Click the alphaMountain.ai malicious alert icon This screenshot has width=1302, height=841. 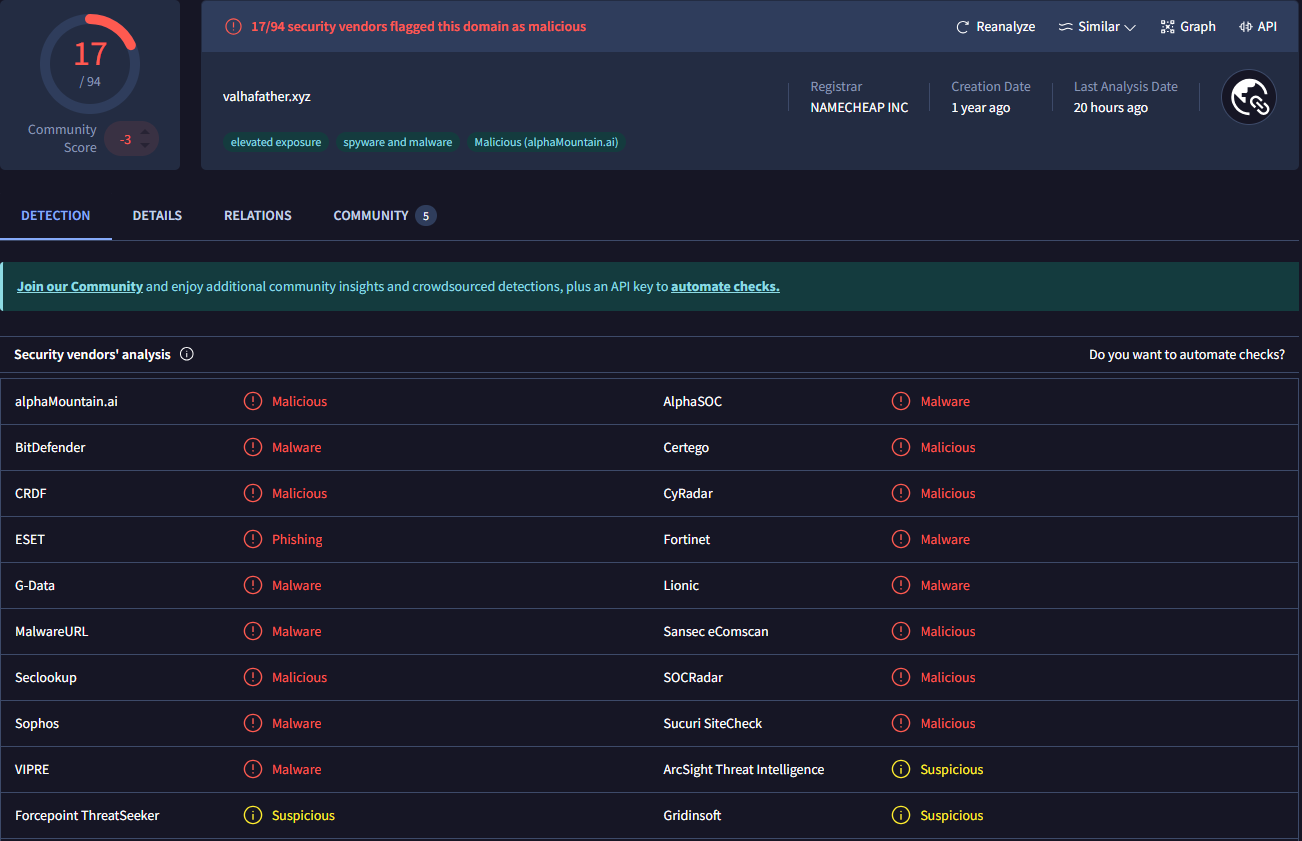[x=253, y=401]
